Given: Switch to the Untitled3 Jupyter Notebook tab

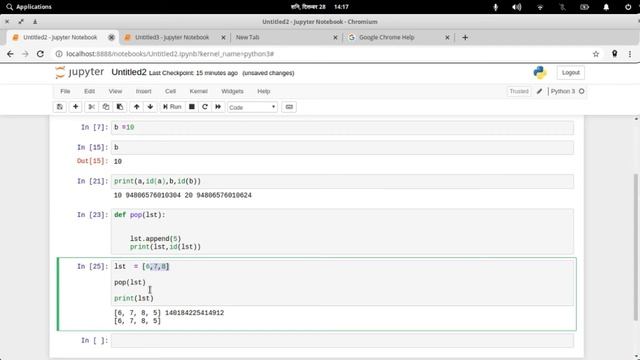Looking at the screenshot, I should [172, 38].
